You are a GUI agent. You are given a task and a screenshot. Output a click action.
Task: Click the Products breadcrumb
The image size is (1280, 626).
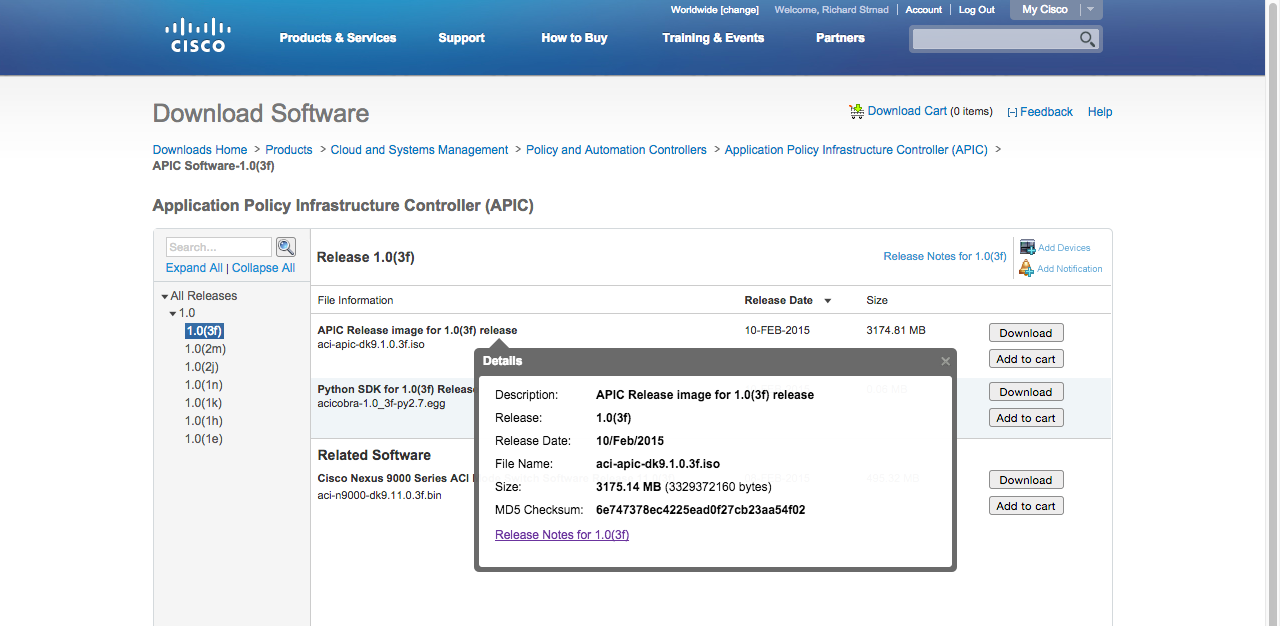click(x=289, y=150)
